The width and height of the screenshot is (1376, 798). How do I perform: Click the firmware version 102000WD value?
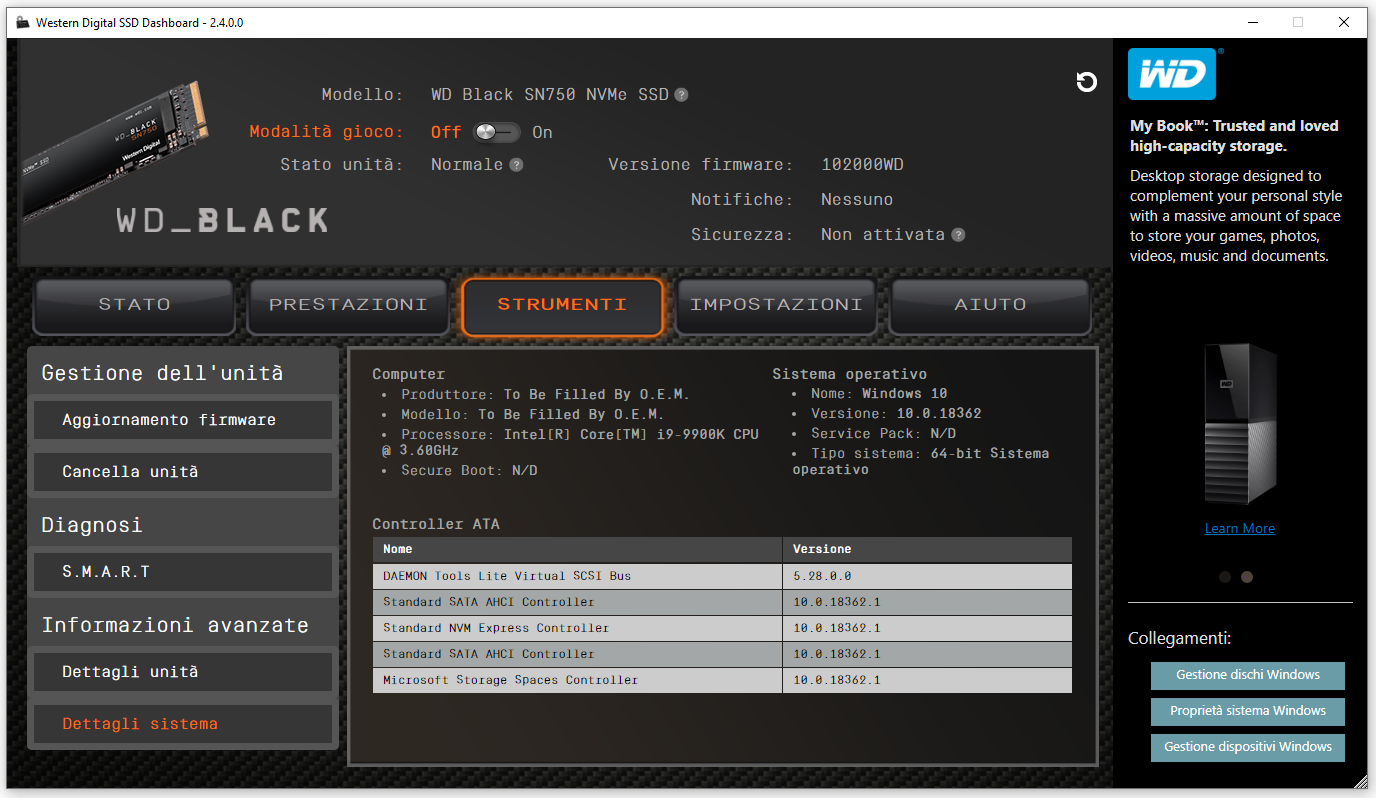tap(862, 165)
